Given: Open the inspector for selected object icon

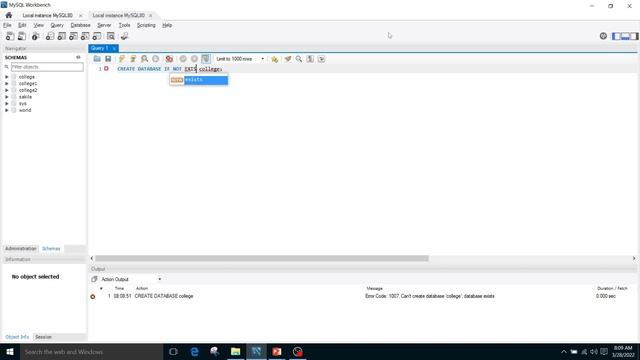Looking at the screenshot, I should coord(36,36).
